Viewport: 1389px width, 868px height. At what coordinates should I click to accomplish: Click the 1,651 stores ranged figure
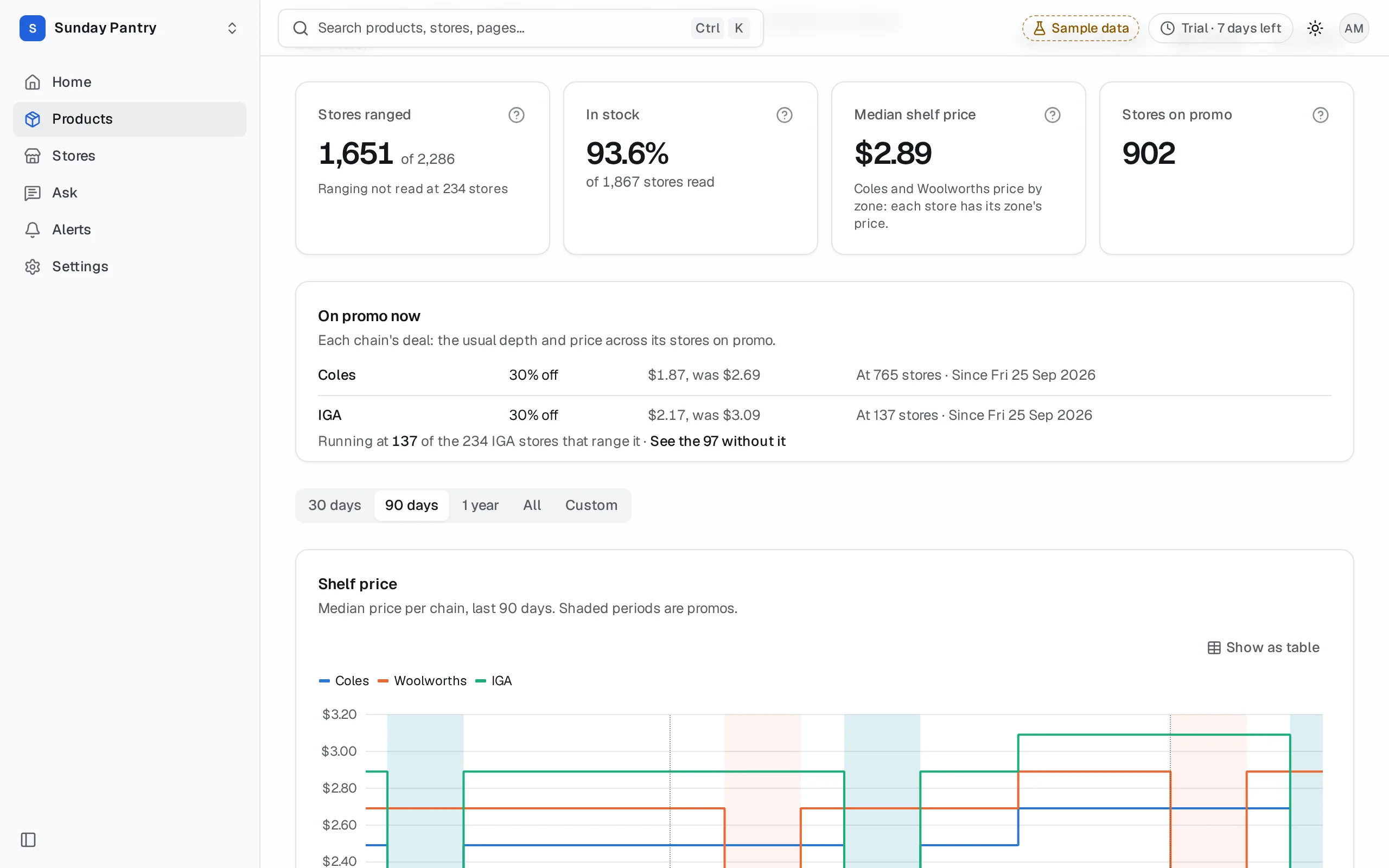355,154
